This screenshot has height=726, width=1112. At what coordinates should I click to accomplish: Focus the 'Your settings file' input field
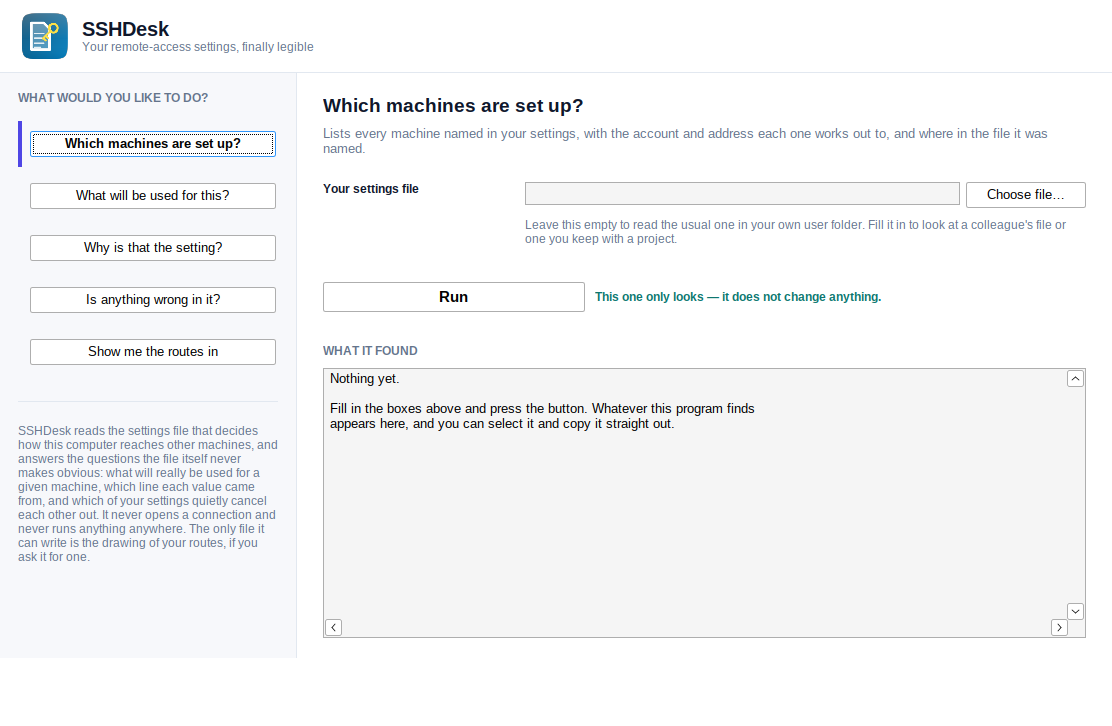click(x=742, y=194)
